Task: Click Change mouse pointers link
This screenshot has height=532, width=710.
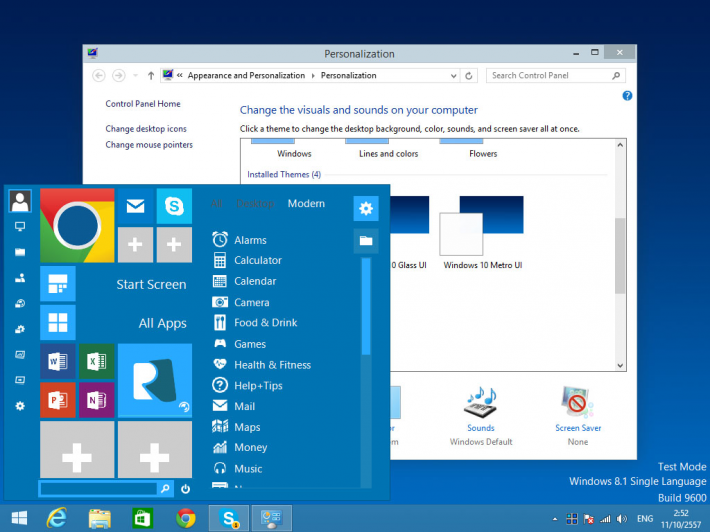Action: tap(149, 144)
